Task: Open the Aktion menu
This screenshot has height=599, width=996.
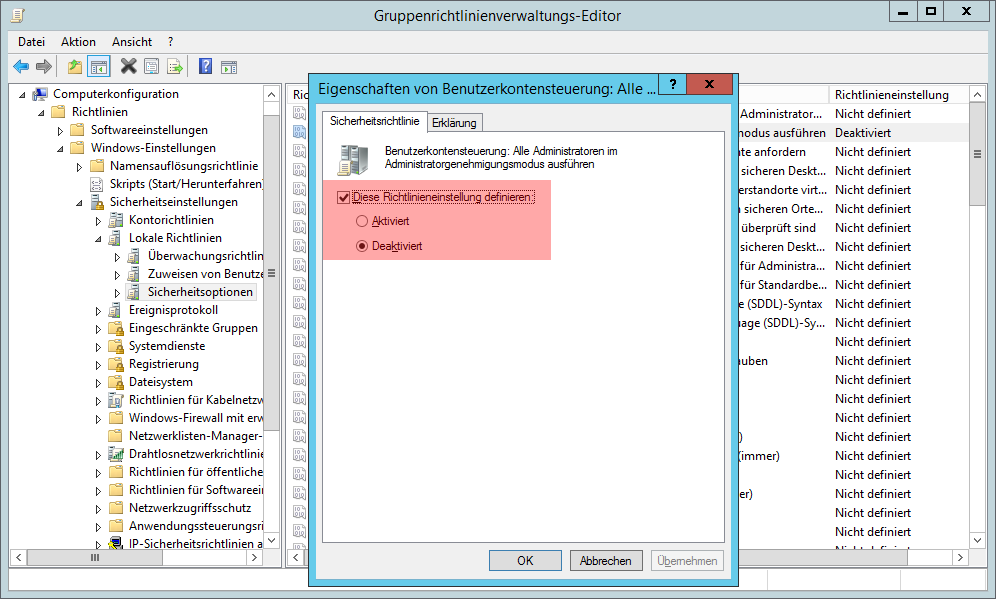Action: tap(78, 42)
